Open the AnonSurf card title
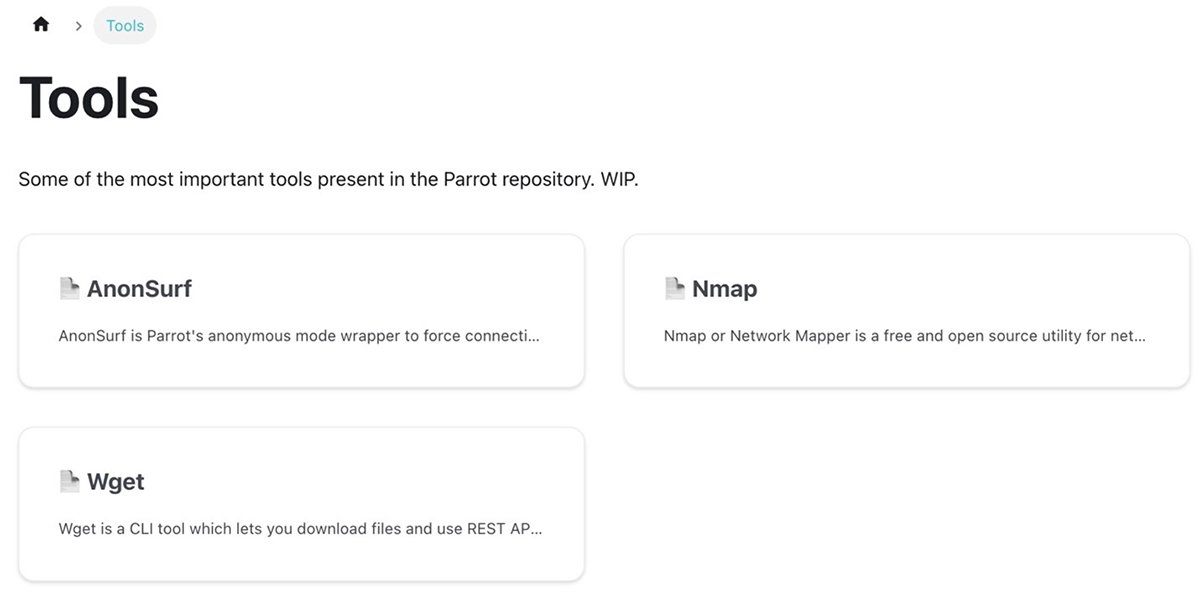 139,289
